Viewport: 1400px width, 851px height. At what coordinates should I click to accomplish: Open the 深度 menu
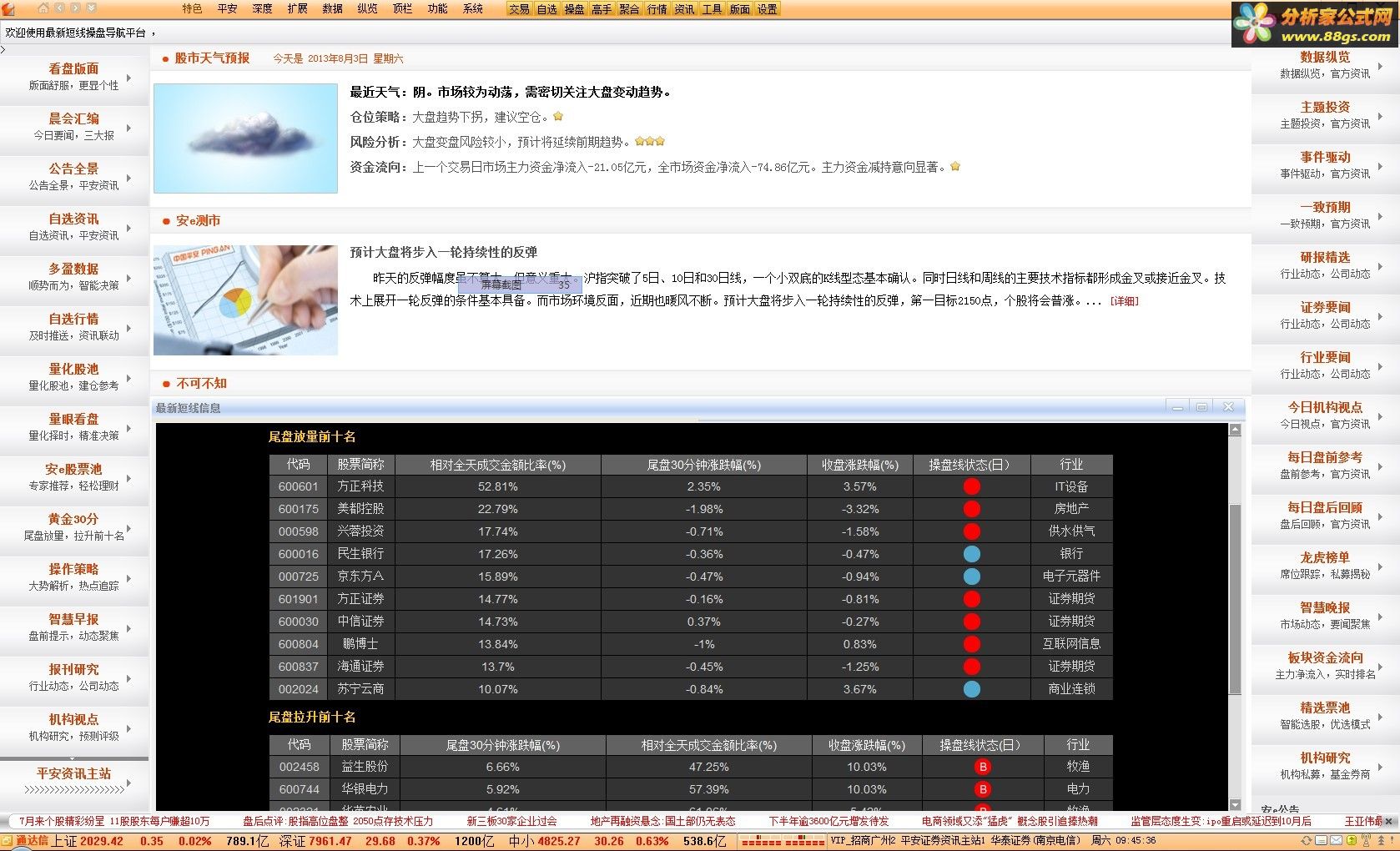click(x=262, y=8)
